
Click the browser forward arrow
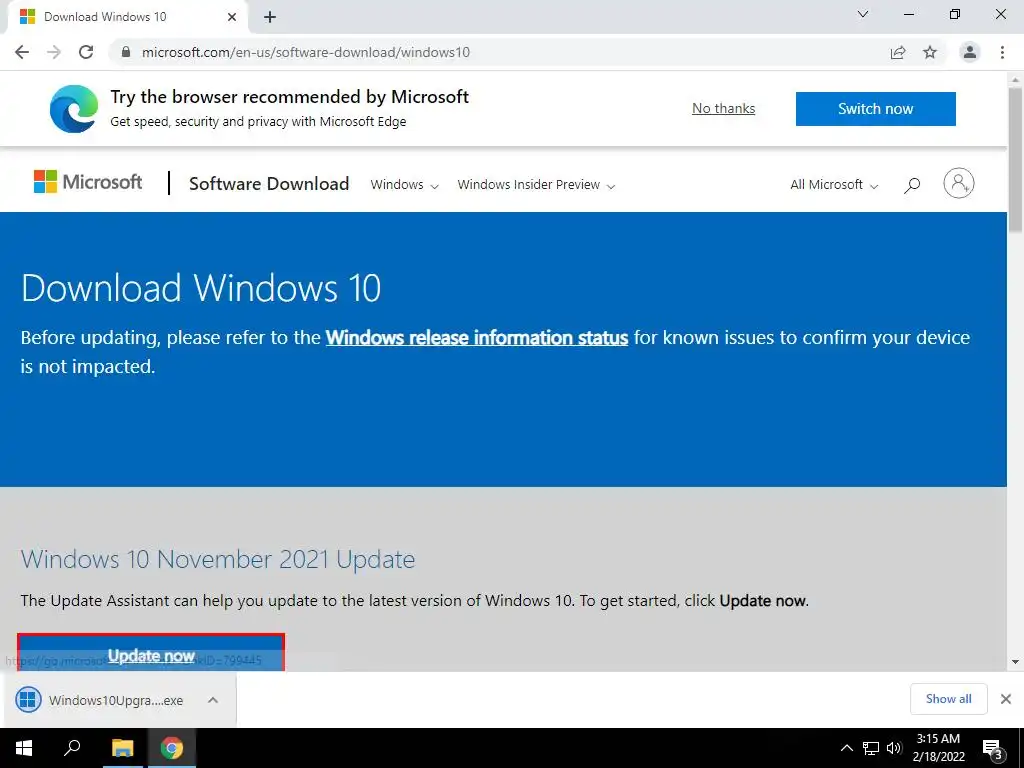[x=54, y=52]
